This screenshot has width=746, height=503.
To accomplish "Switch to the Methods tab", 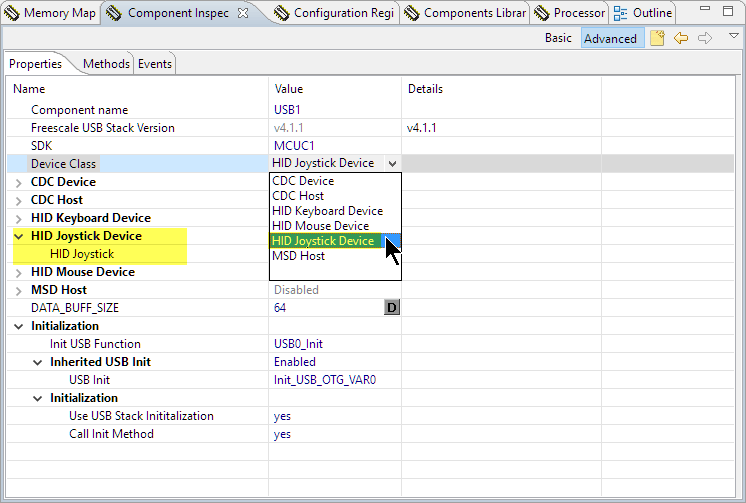I will (x=106, y=63).
